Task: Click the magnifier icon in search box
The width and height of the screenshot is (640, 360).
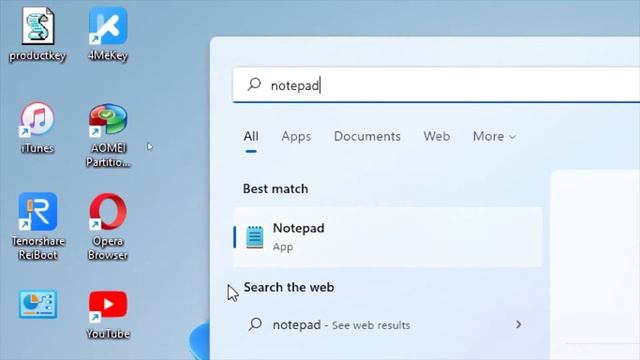Action: pyautogui.click(x=254, y=84)
